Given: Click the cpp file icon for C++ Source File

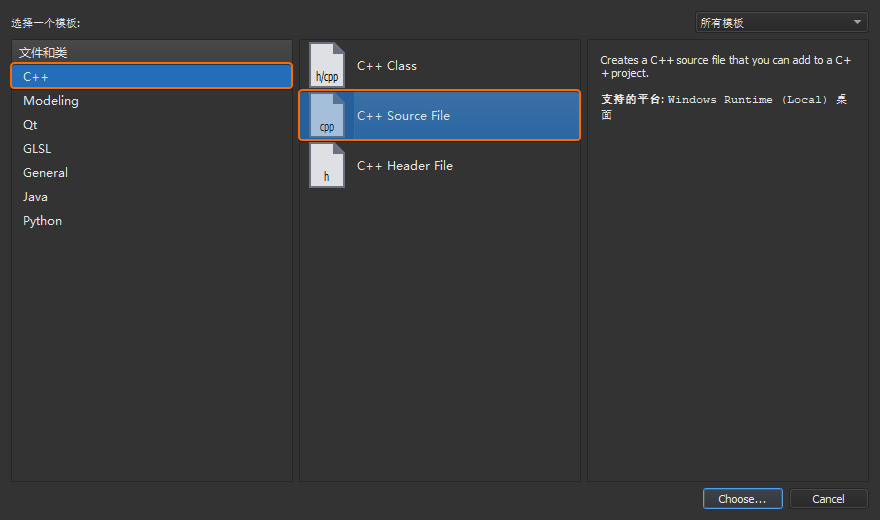Looking at the screenshot, I should (x=327, y=116).
